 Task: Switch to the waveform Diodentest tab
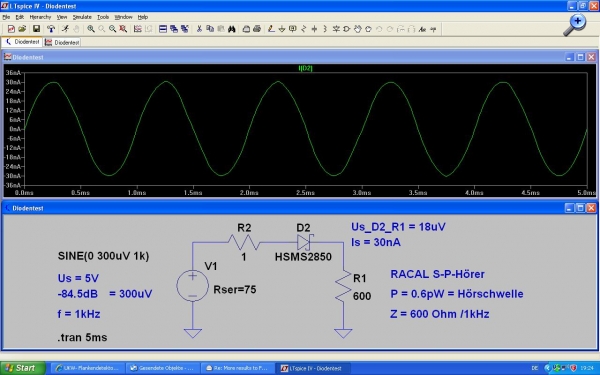click(62, 42)
